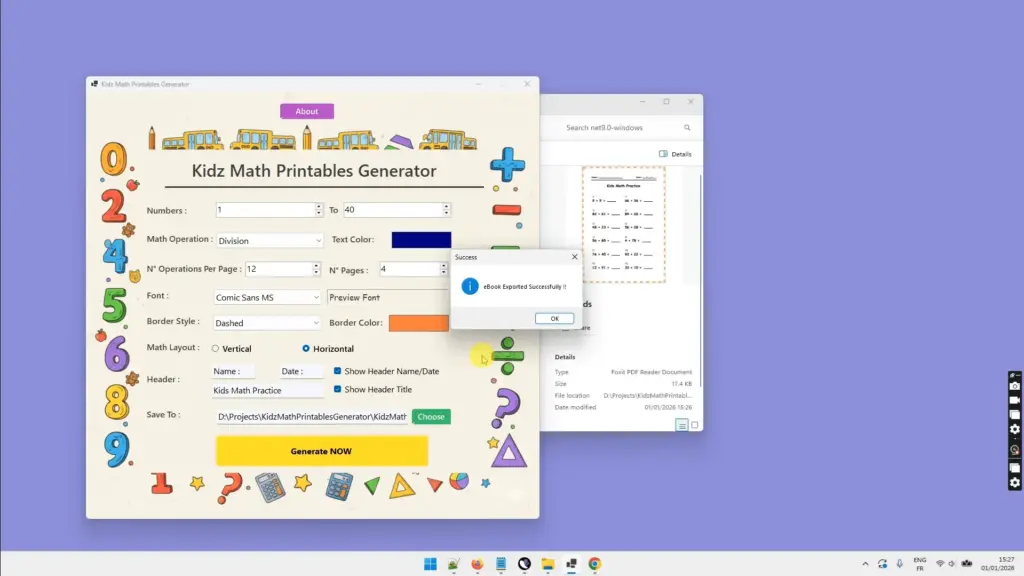This screenshot has height=576, width=1024.
Task: Open File Explorer from the taskbar
Action: point(547,563)
